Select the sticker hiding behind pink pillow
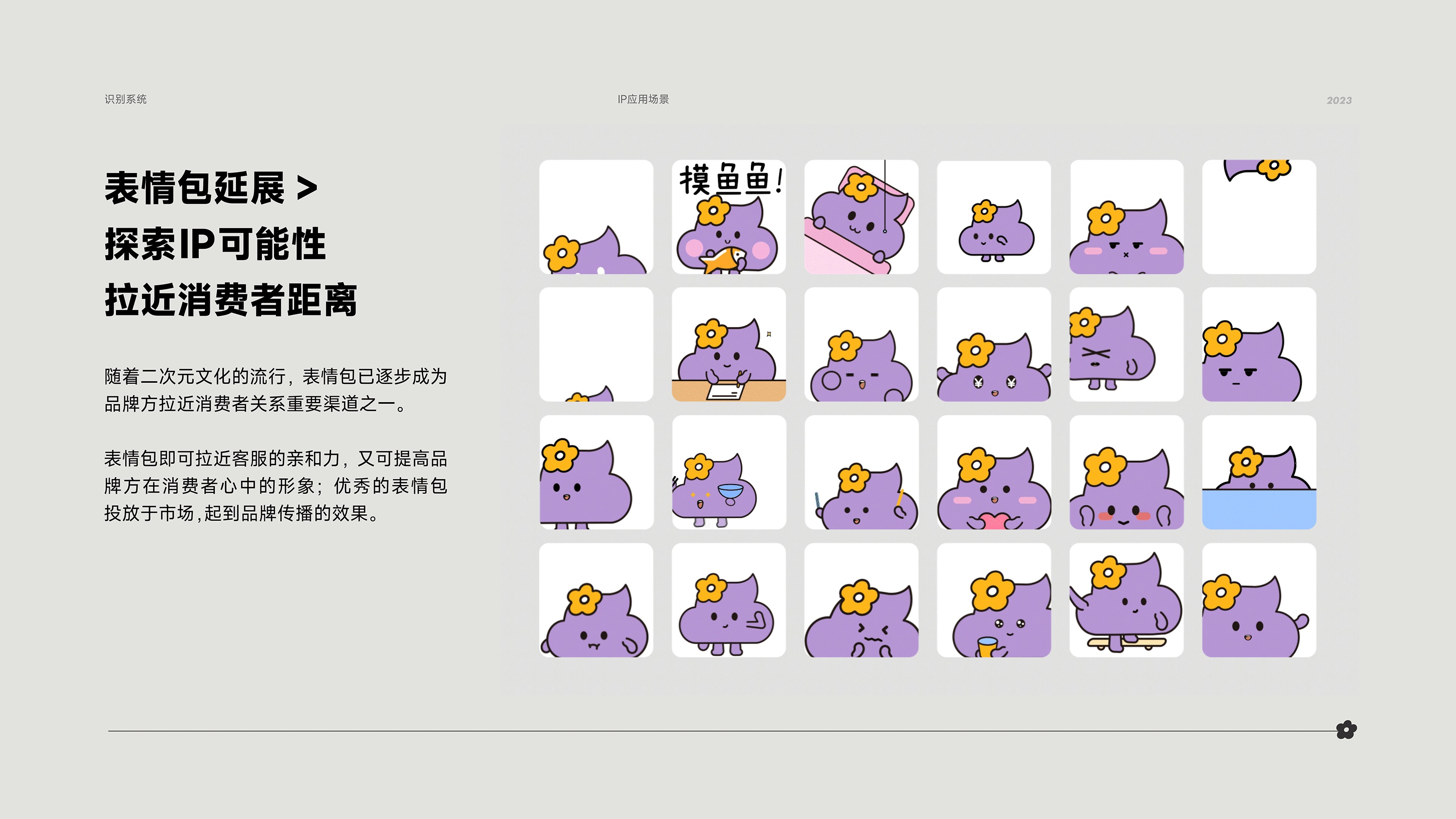Viewport: 1456px width, 819px height. tap(861, 217)
